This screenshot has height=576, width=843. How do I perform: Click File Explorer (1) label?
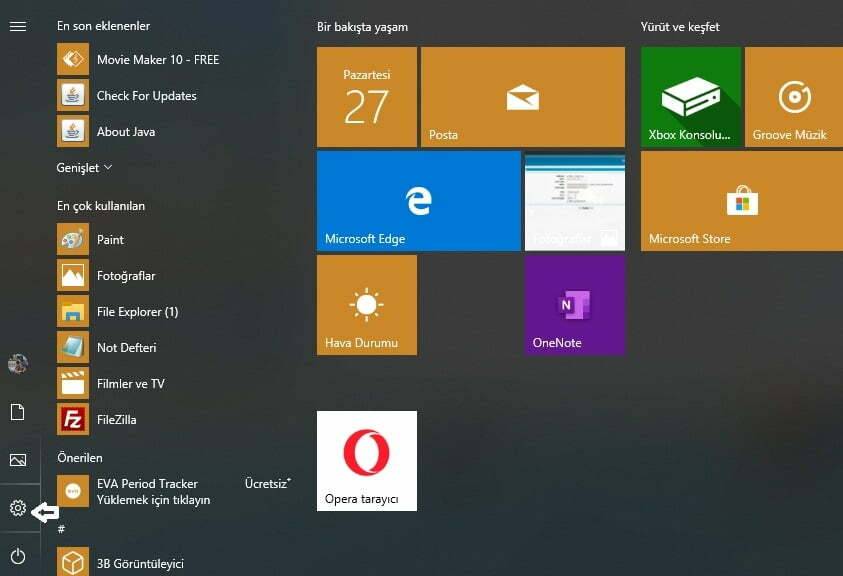(x=138, y=312)
